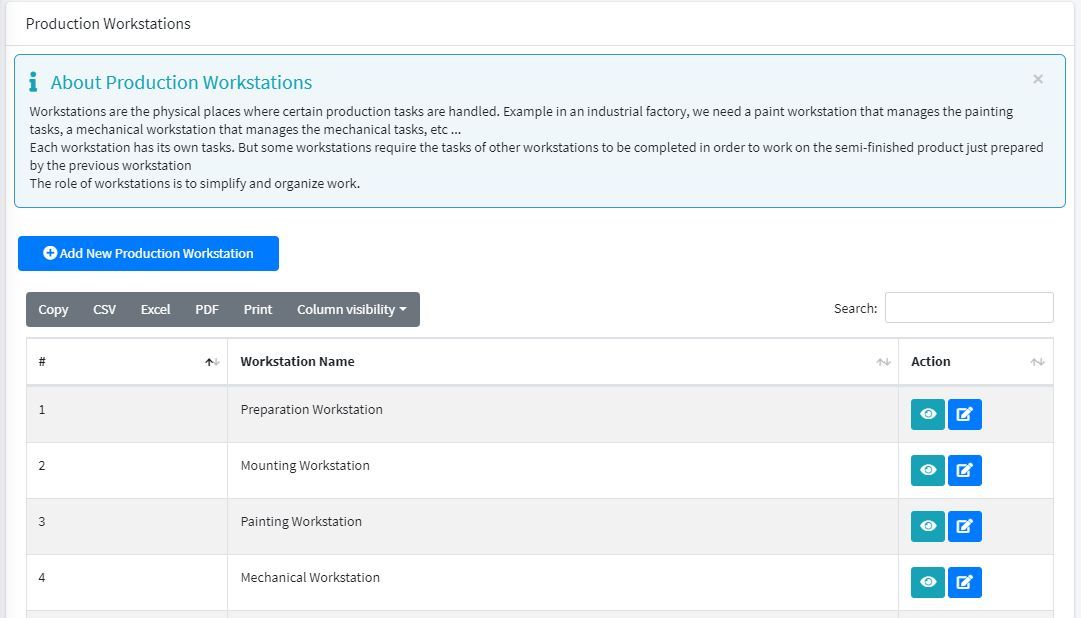Sort by the Action column
1081x618 pixels.
975,362
